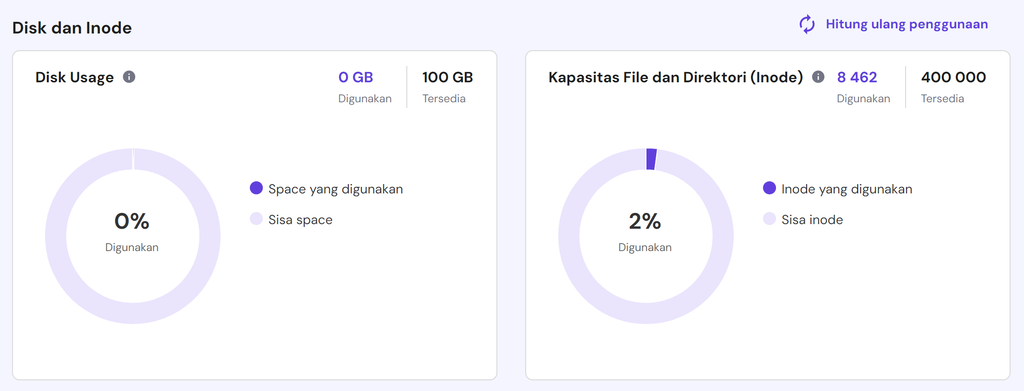Click Tersedia label under 400 000
The width and height of the screenshot is (1024, 391).
[942, 99]
